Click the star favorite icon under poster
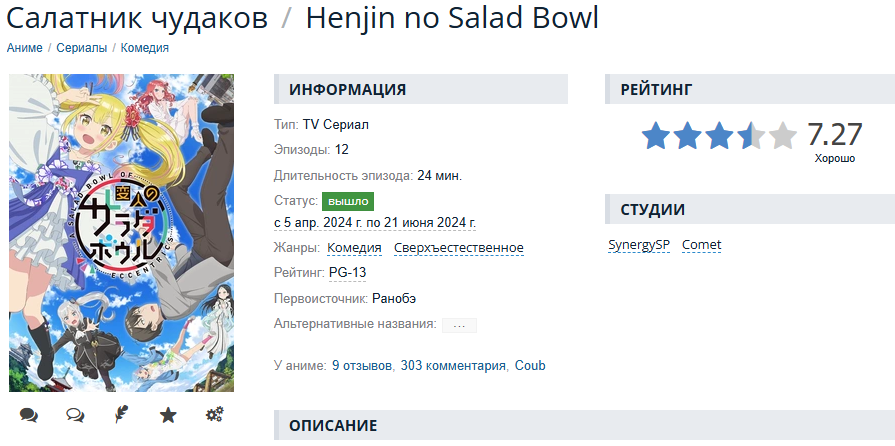This screenshot has height=446, width=895. pyautogui.click(x=168, y=415)
